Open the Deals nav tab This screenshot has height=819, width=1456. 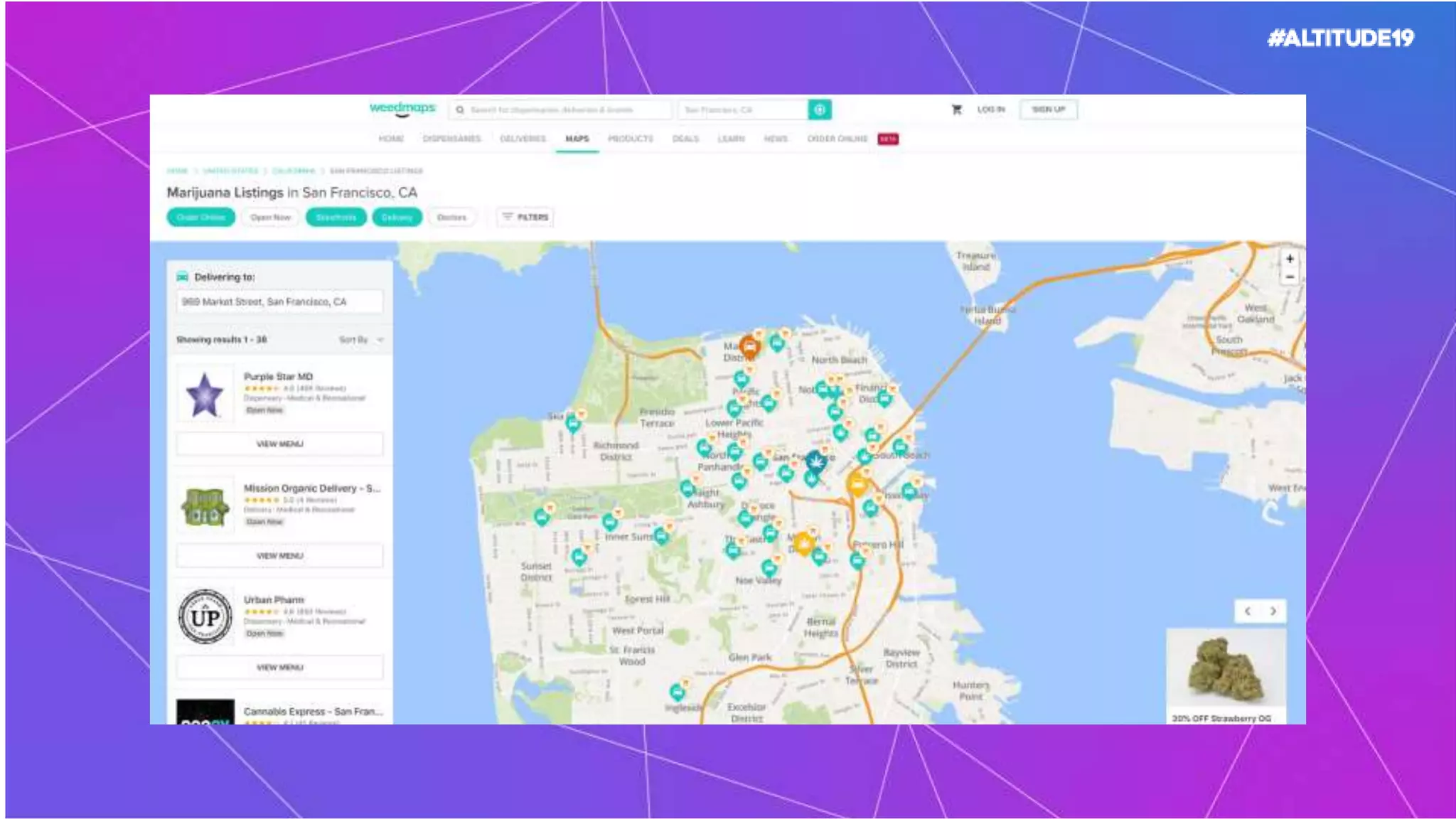[x=685, y=139]
